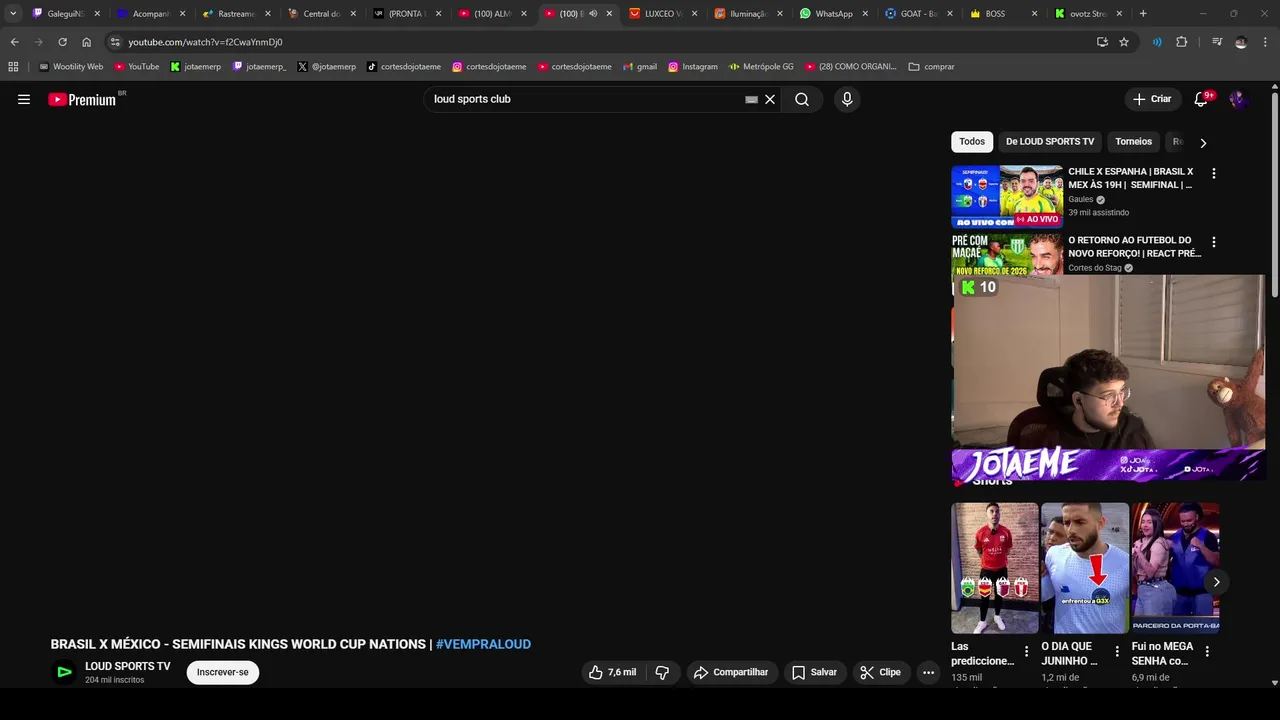The image size is (1280, 720).
Task: Show more filter chips with arrow
Action: tap(1203, 142)
